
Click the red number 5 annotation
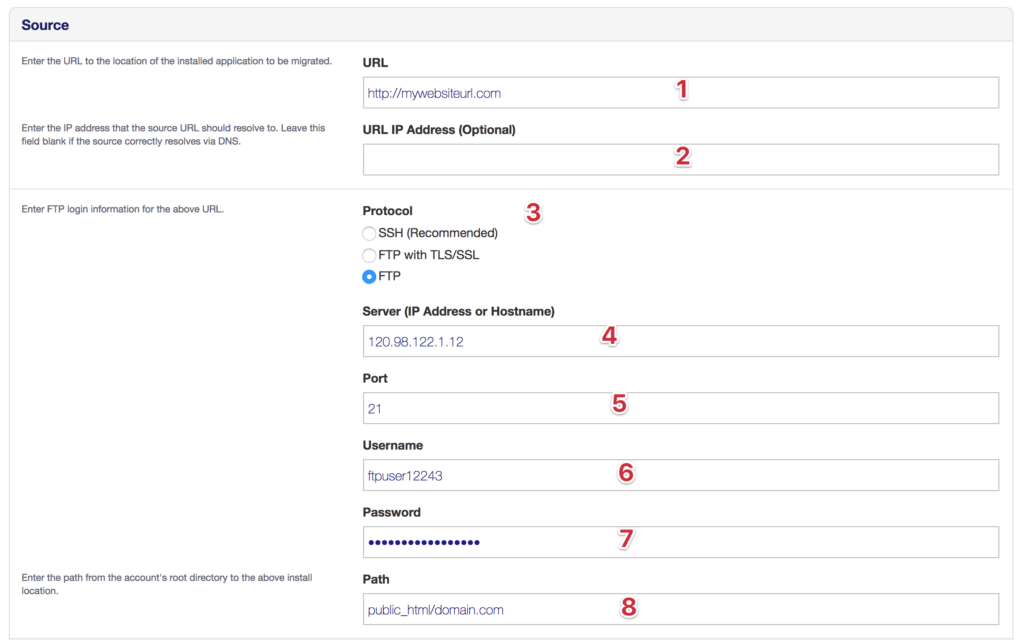tap(619, 404)
